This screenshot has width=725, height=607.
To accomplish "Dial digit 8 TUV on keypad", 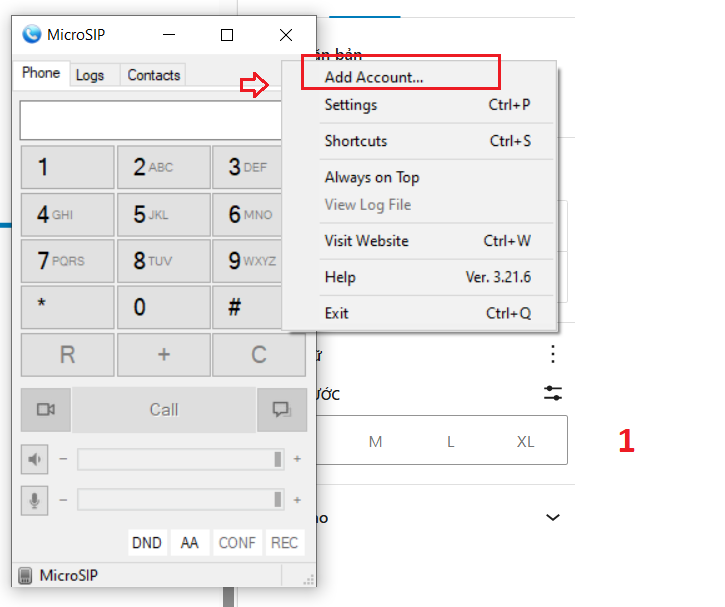I will pos(164,261).
